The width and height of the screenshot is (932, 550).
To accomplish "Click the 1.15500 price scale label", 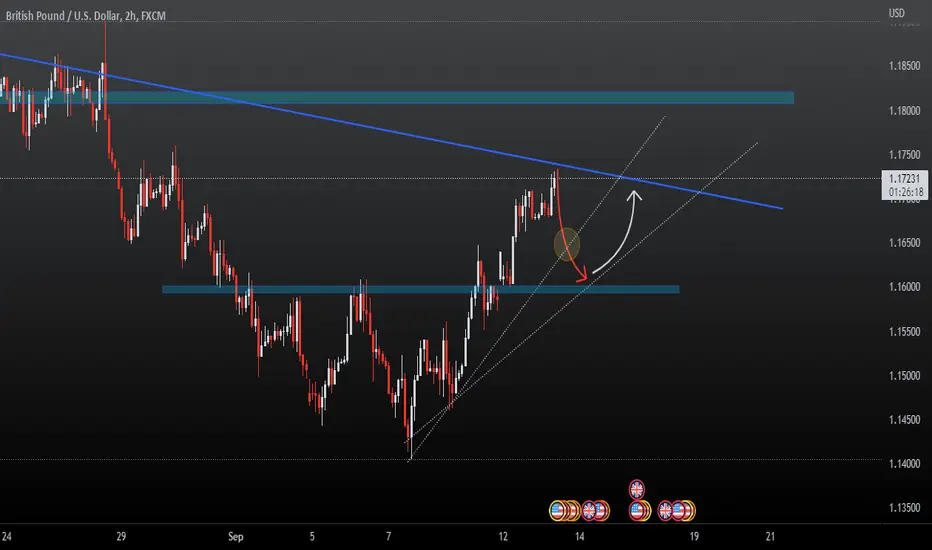I will click(905, 331).
